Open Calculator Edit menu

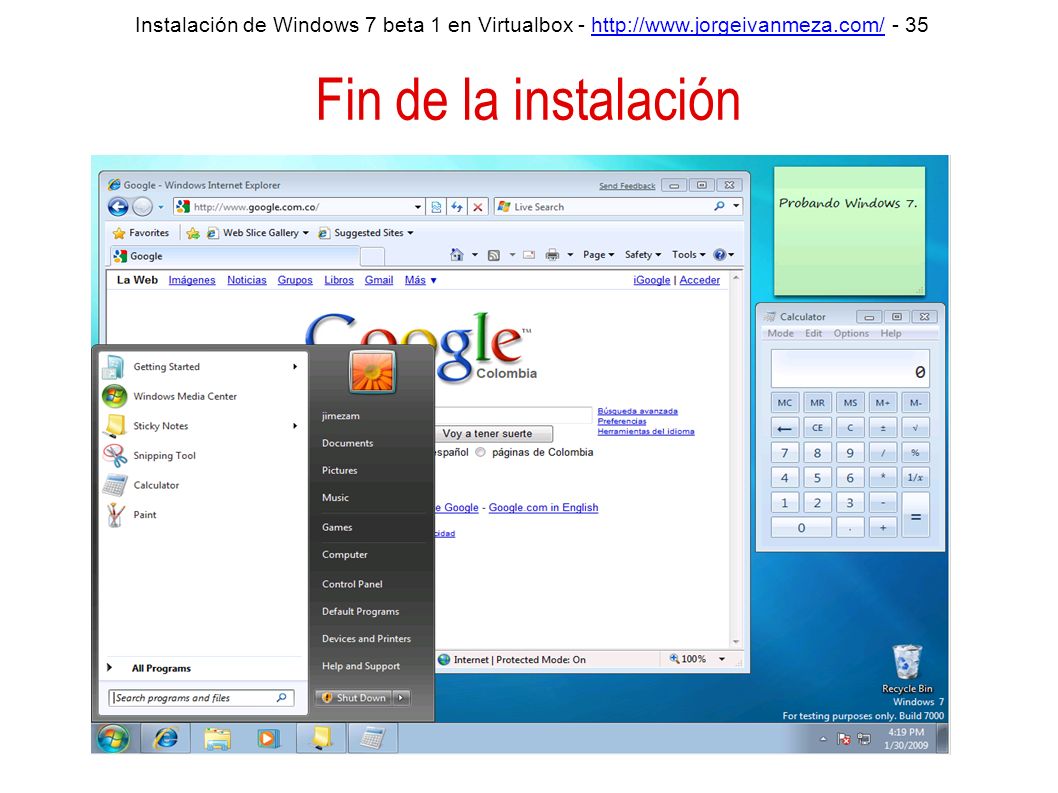(x=814, y=333)
